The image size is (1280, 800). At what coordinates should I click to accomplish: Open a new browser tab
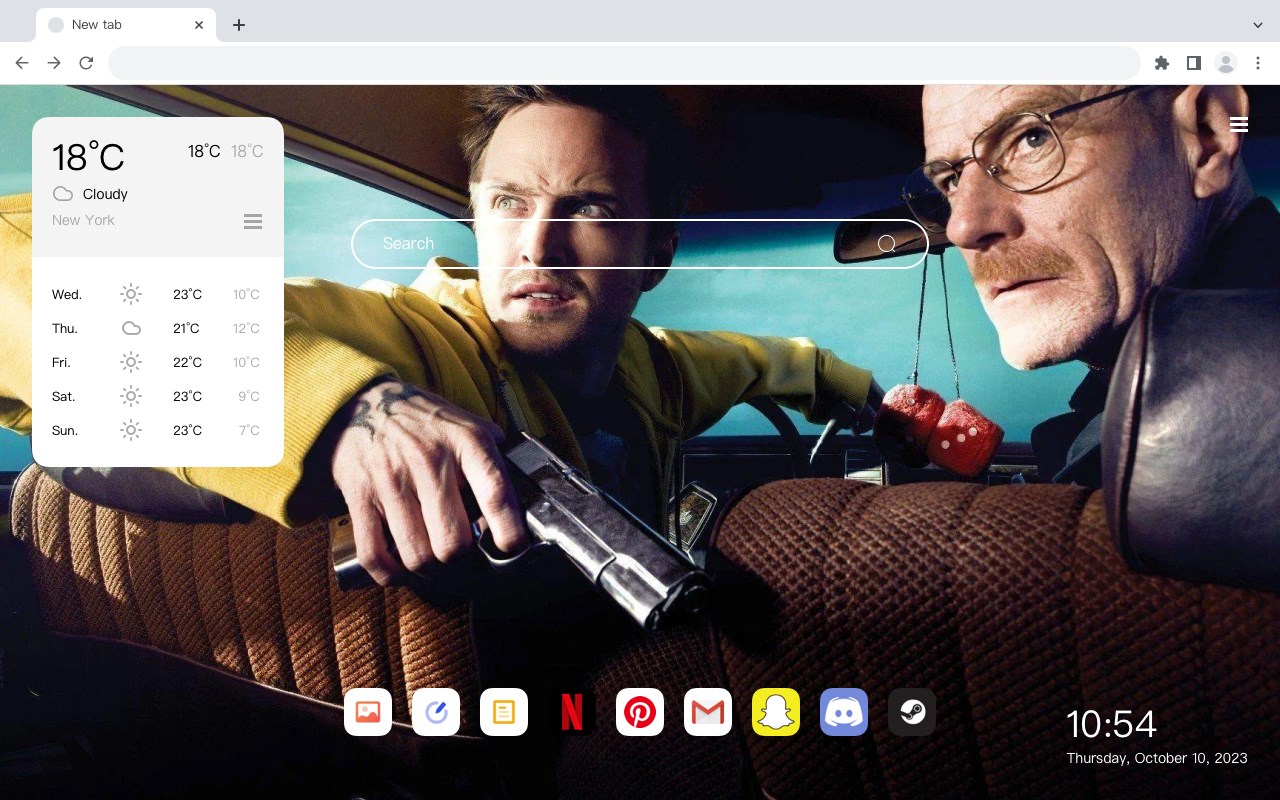(x=238, y=25)
